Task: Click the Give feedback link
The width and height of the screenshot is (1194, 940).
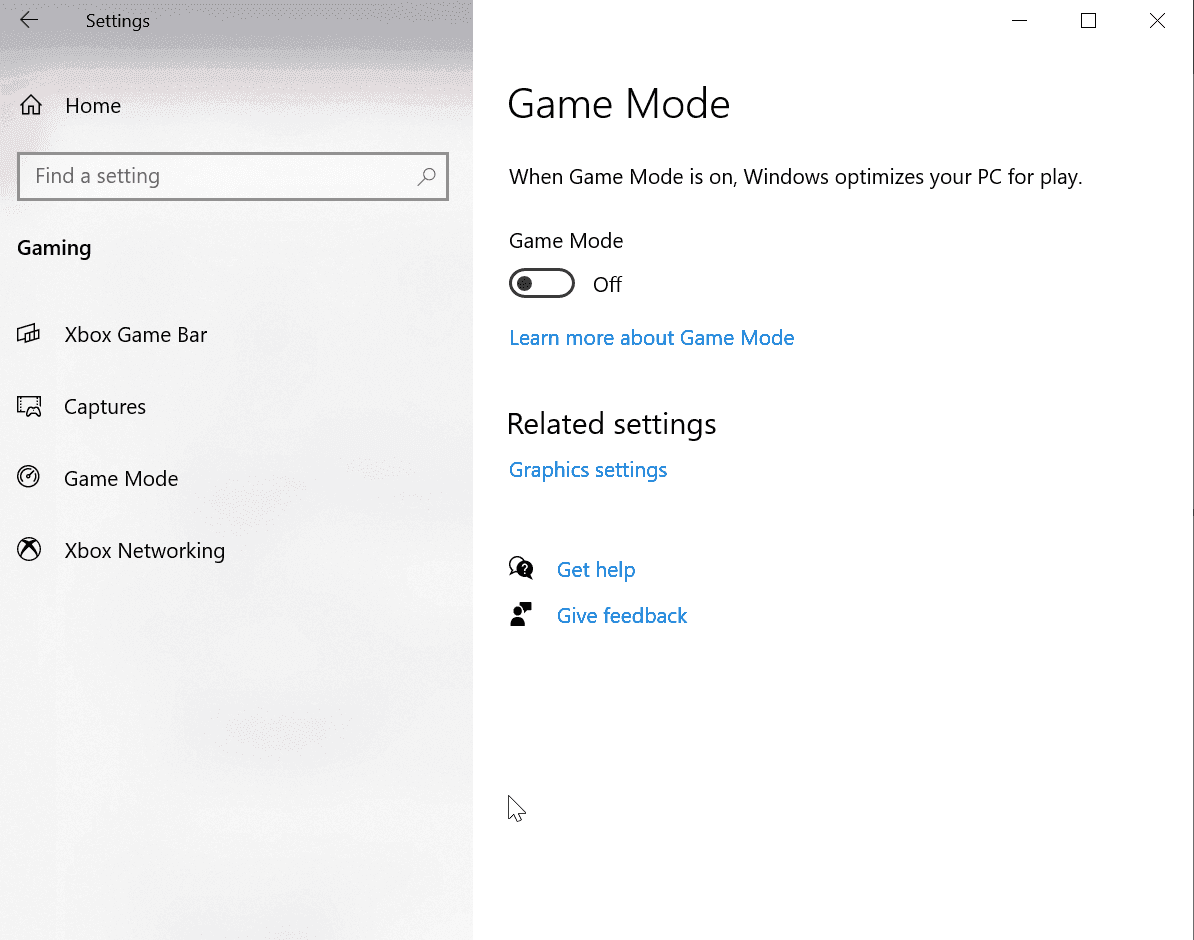Action: point(622,616)
